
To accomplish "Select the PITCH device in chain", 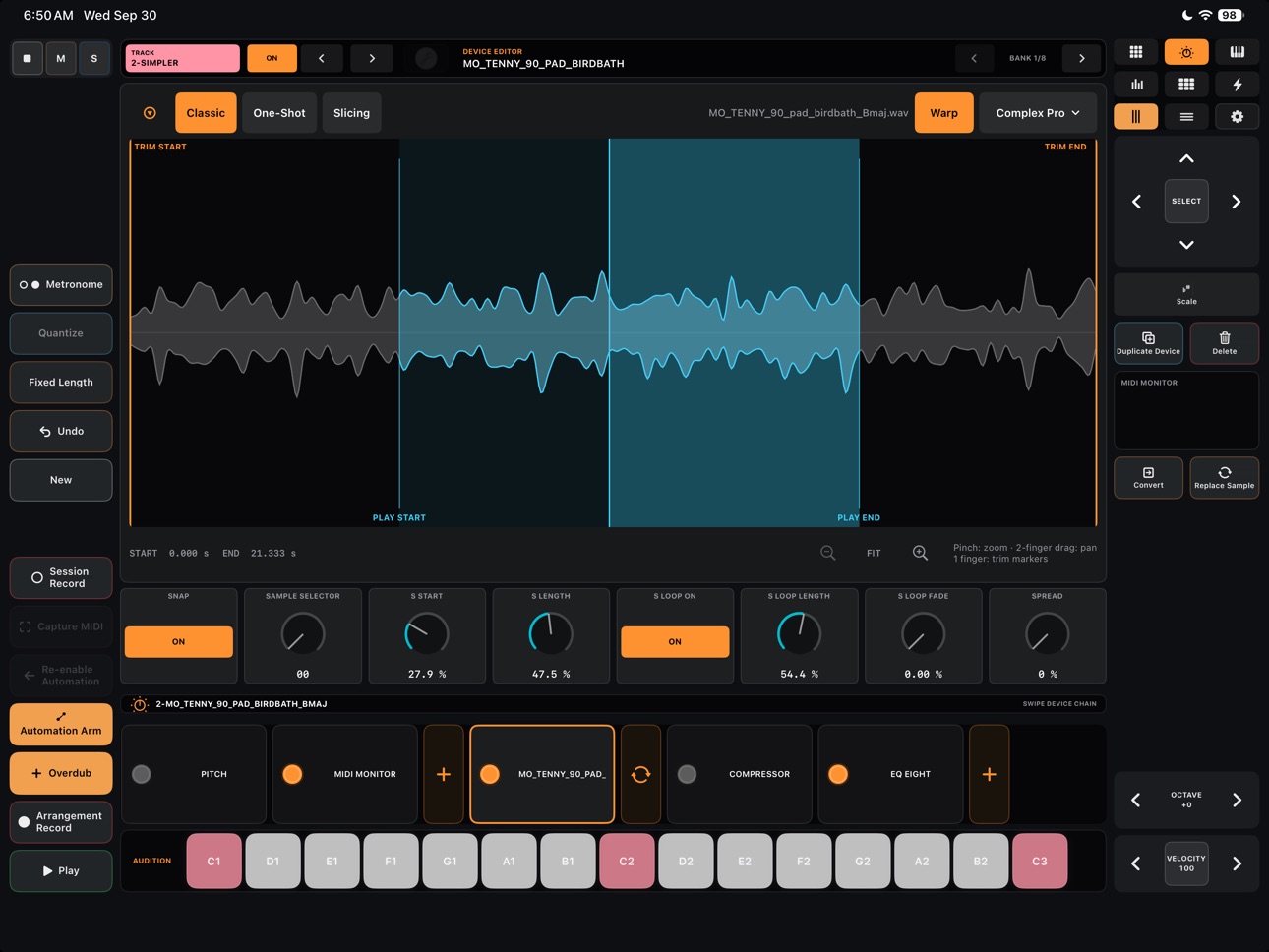I will 194,774.
